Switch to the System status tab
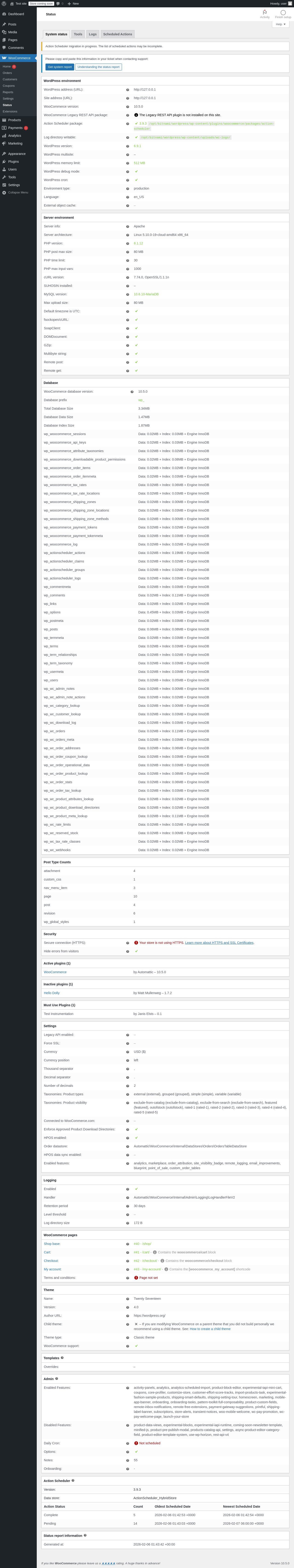This screenshot has height=1568, width=294. click(57, 34)
